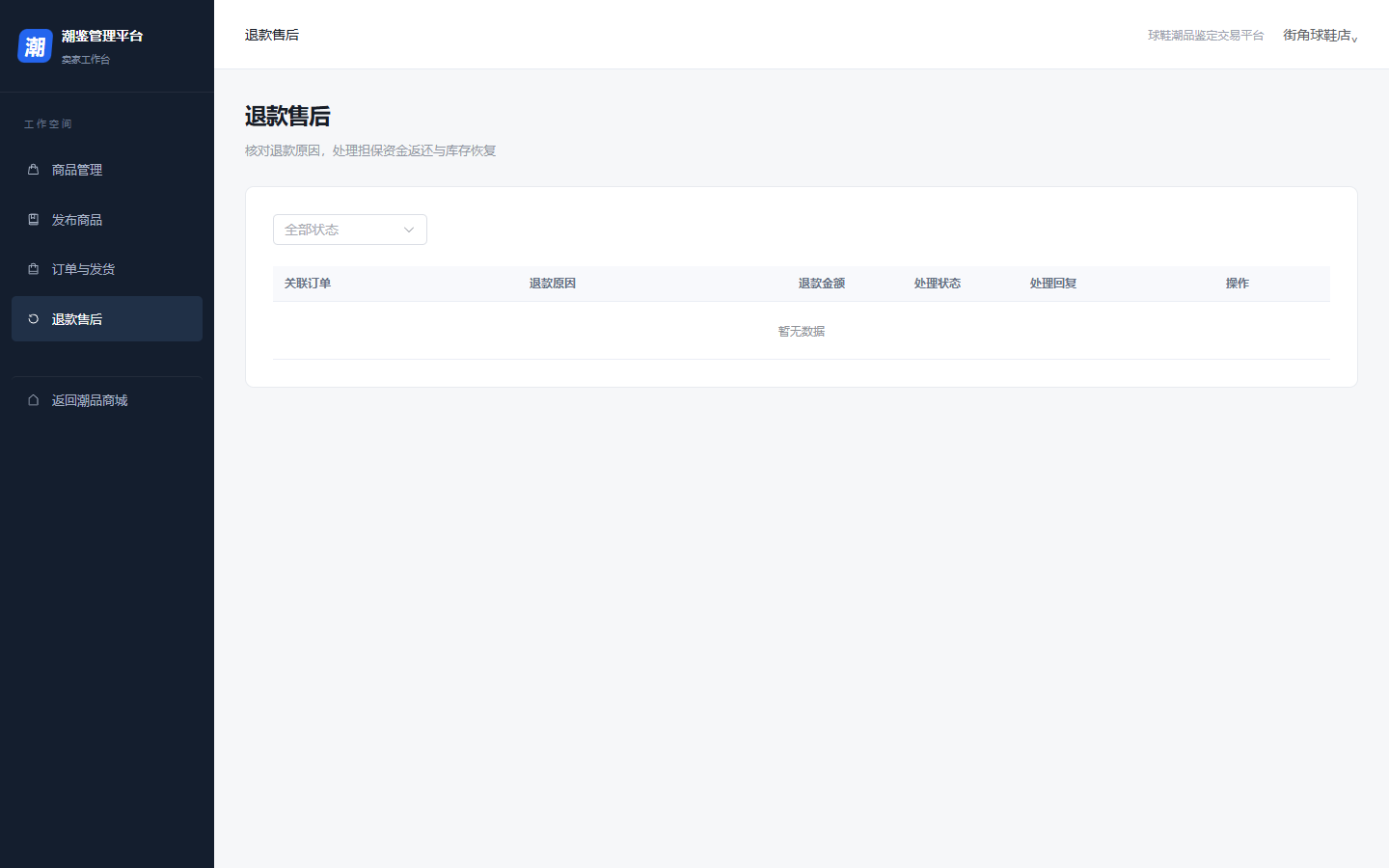Image resolution: width=1389 pixels, height=868 pixels.
Task: Click the 处理状态 column header
Action: (938, 284)
